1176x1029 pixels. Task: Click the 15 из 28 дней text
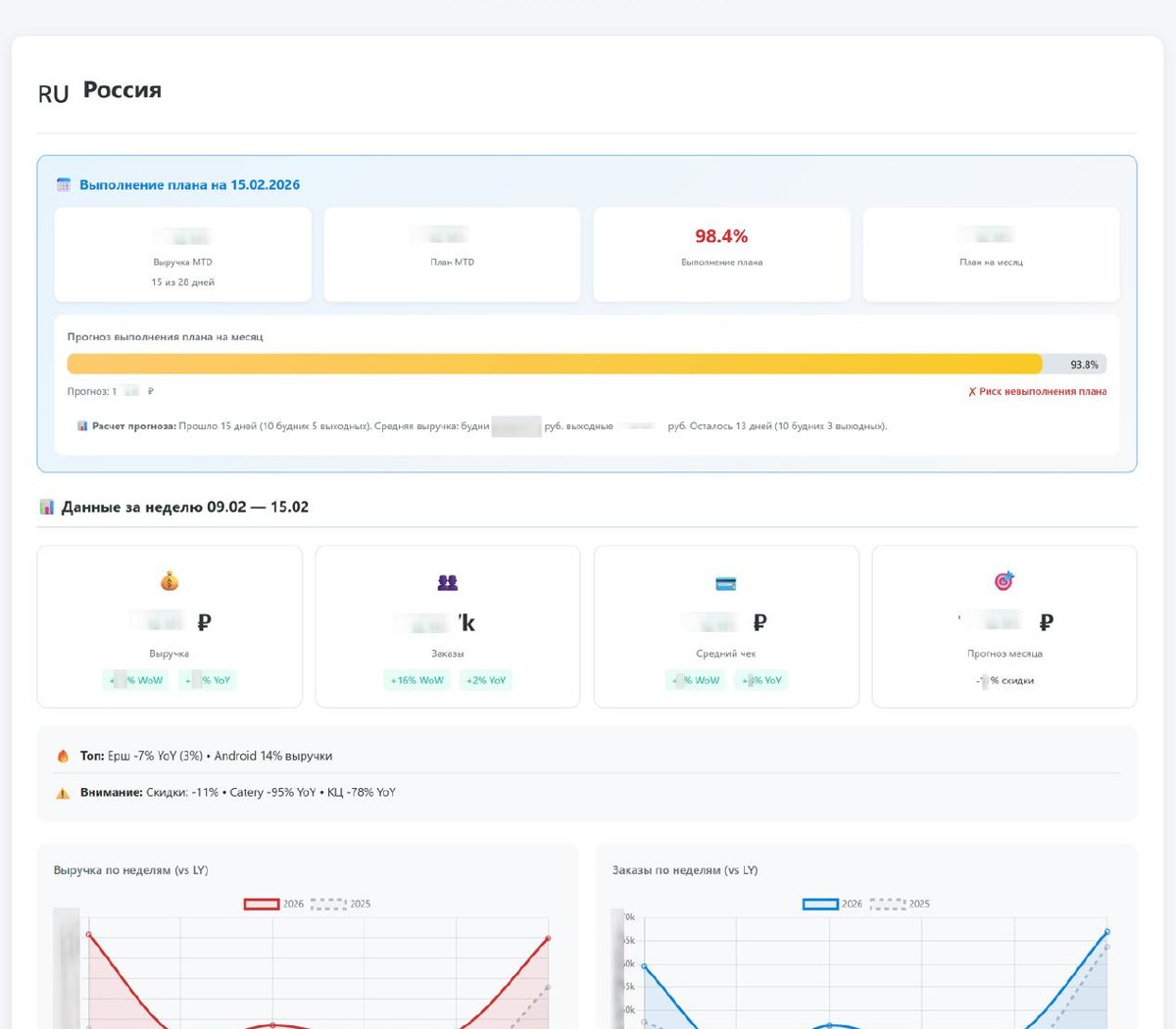point(182,282)
